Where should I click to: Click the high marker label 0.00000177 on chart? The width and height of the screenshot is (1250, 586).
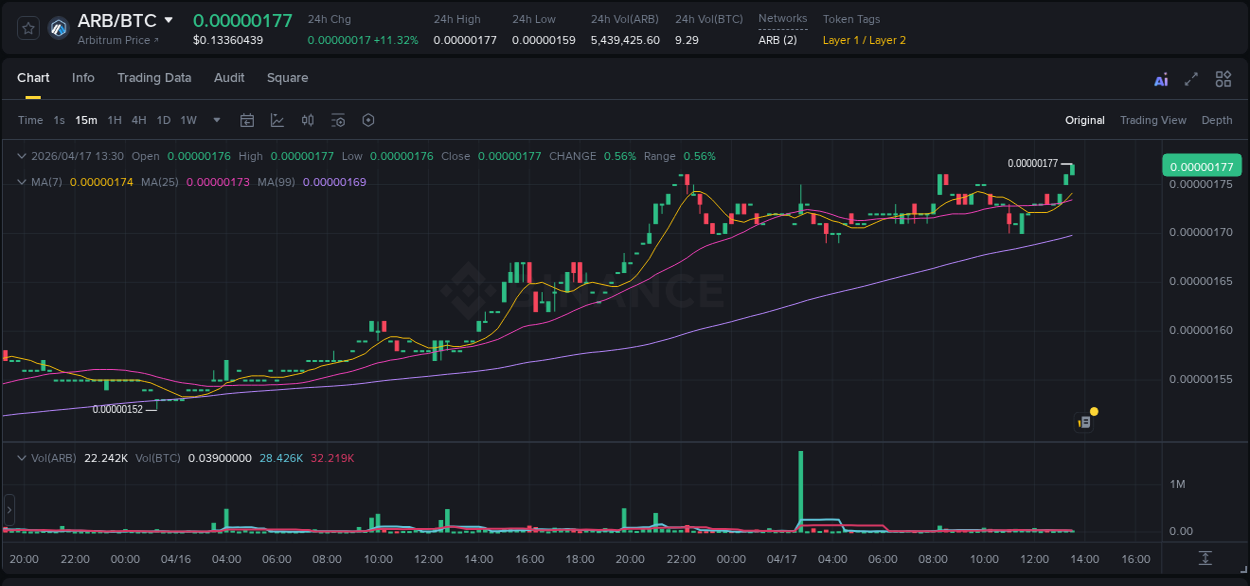tap(1033, 163)
